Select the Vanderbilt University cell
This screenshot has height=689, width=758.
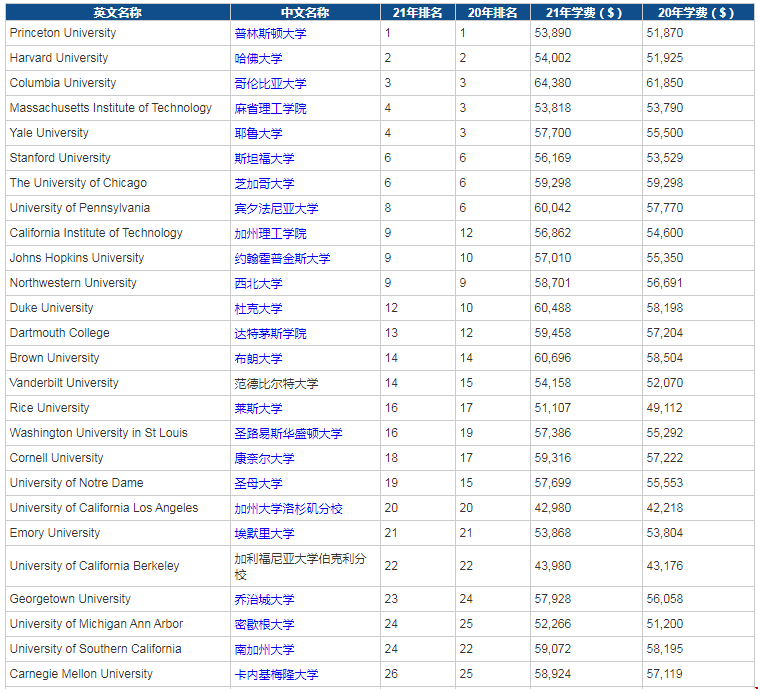(x=118, y=383)
